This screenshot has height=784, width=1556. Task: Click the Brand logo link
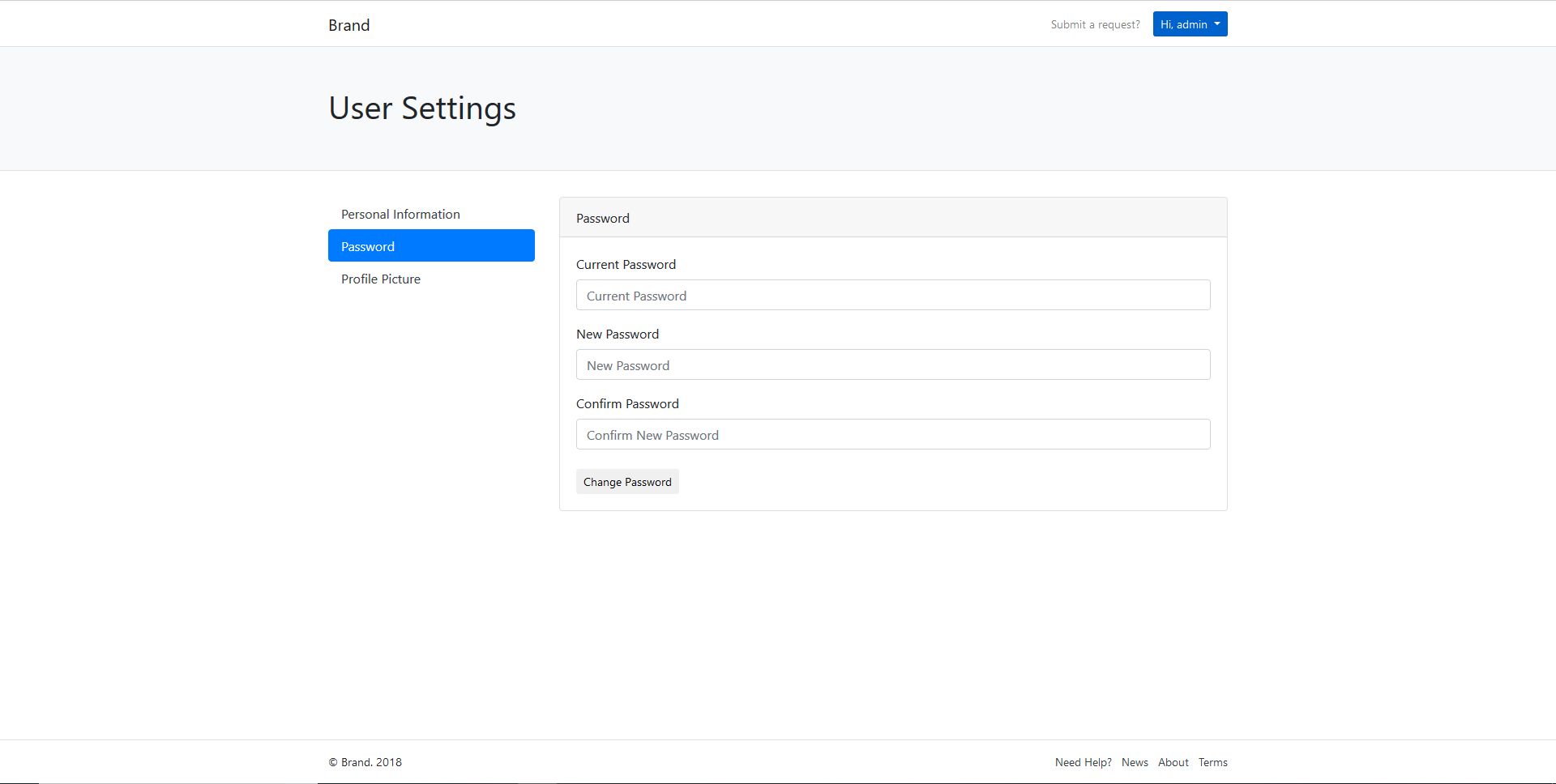[348, 25]
